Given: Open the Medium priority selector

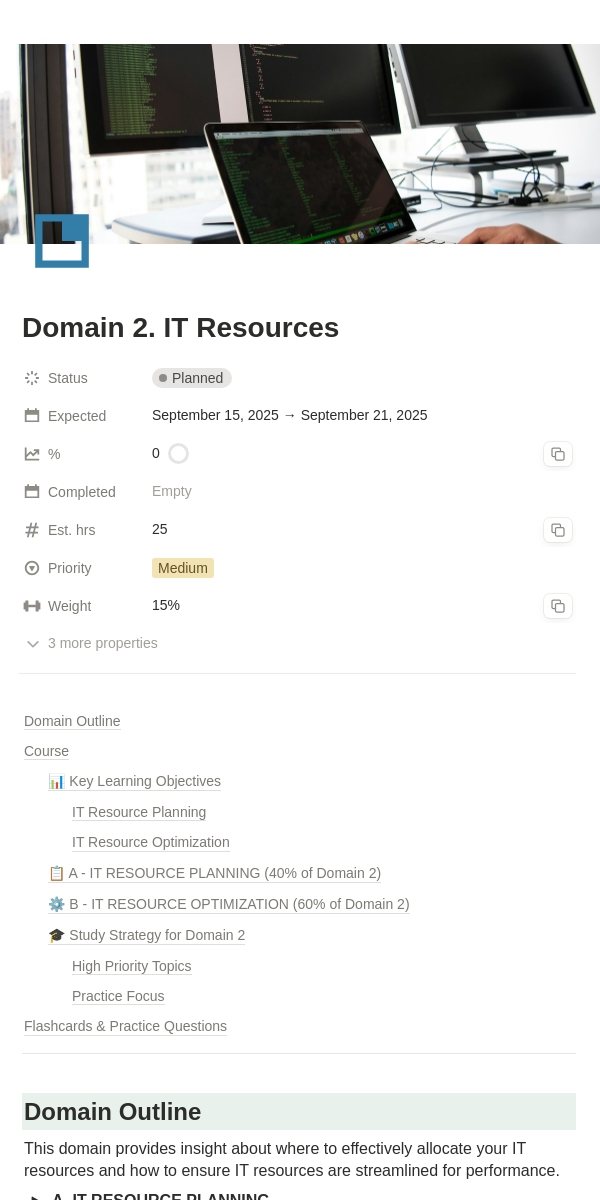Looking at the screenshot, I should pos(183,568).
